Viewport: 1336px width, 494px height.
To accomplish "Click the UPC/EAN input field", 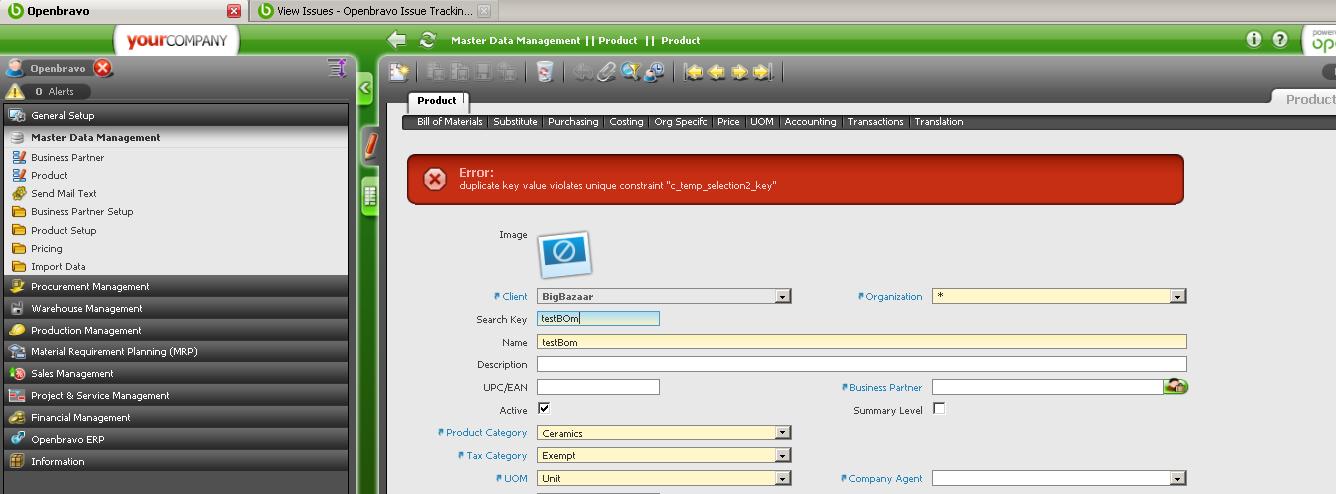I will tap(598, 387).
